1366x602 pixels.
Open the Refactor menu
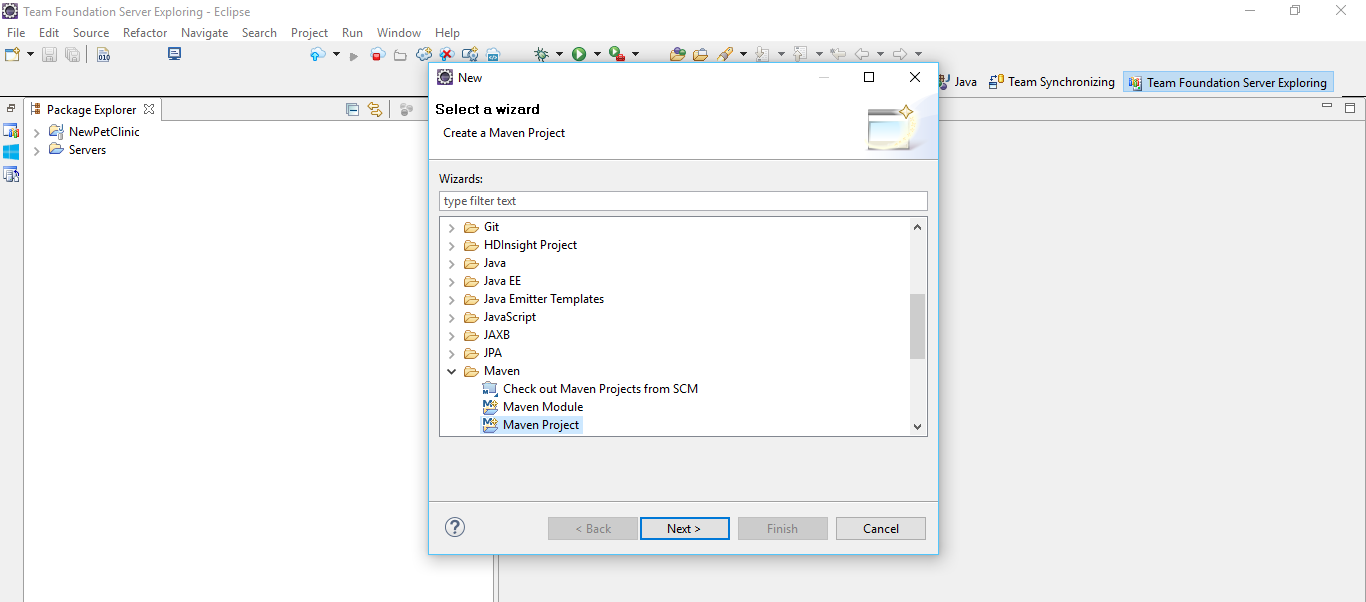pyautogui.click(x=145, y=32)
